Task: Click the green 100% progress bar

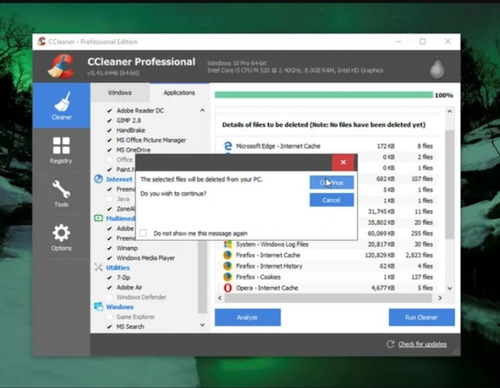Action: click(324, 95)
